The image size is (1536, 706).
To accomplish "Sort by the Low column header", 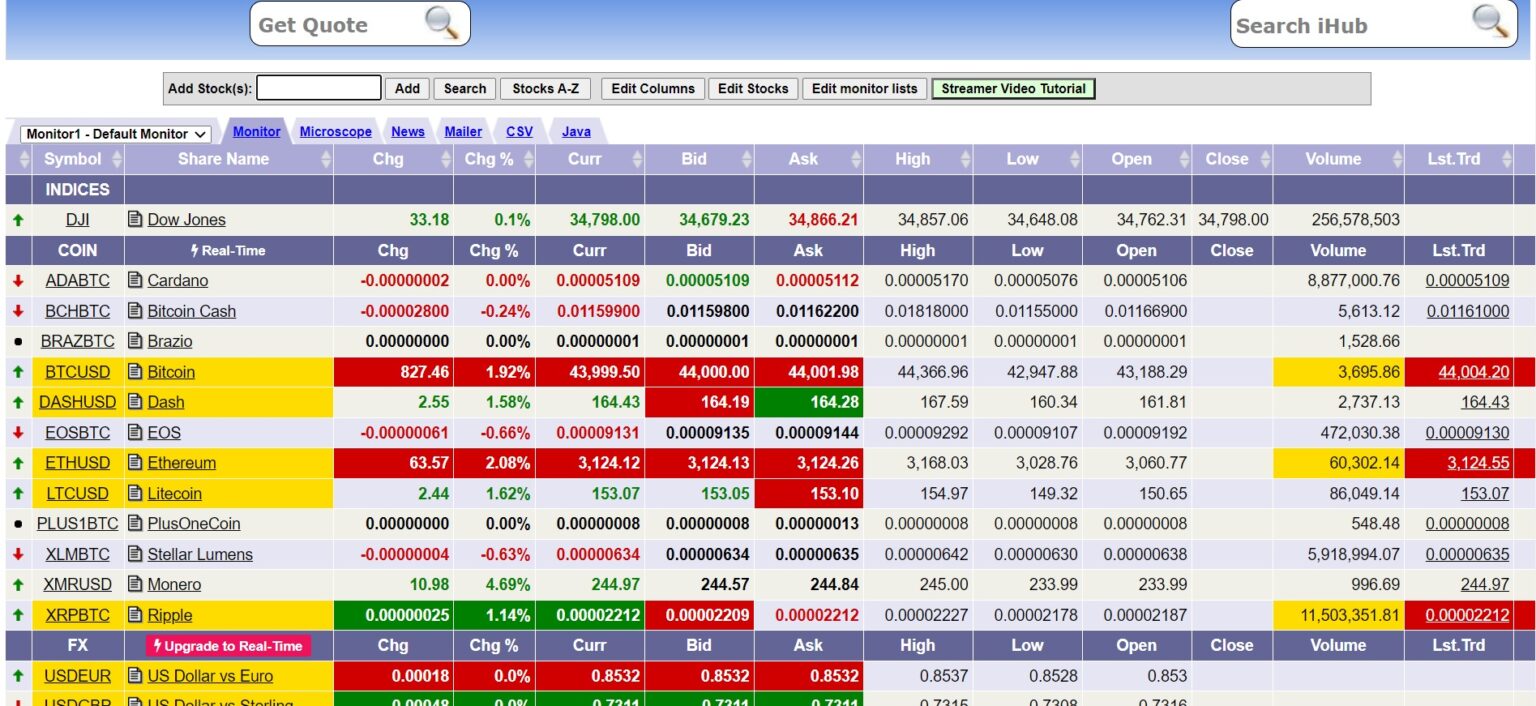I will pyautogui.click(x=1028, y=159).
